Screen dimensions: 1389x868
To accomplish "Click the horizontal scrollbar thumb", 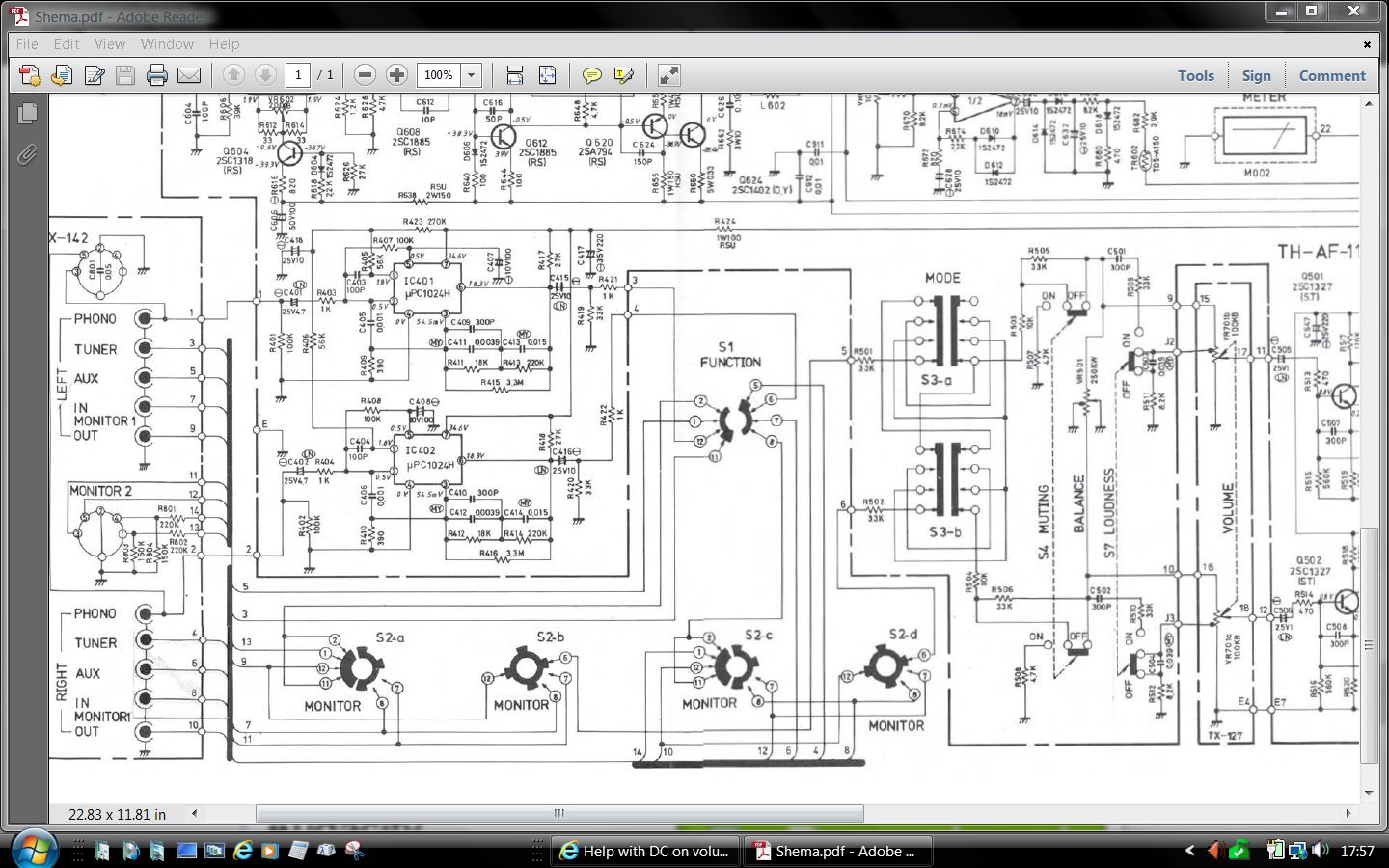I will (x=559, y=813).
